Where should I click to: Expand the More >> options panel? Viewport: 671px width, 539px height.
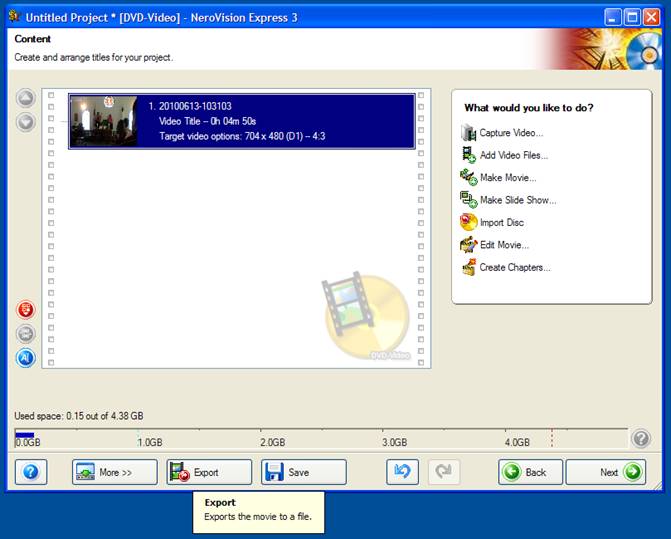tap(115, 472)
